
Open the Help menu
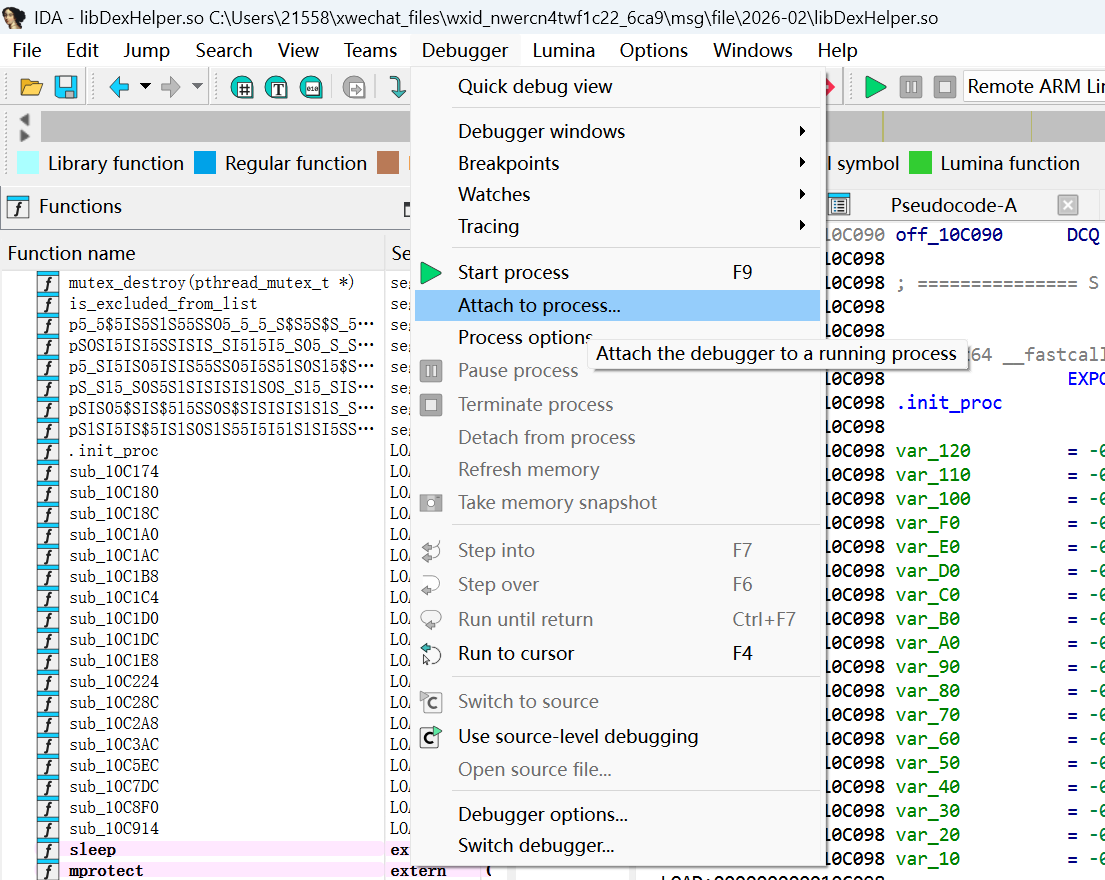837,51
